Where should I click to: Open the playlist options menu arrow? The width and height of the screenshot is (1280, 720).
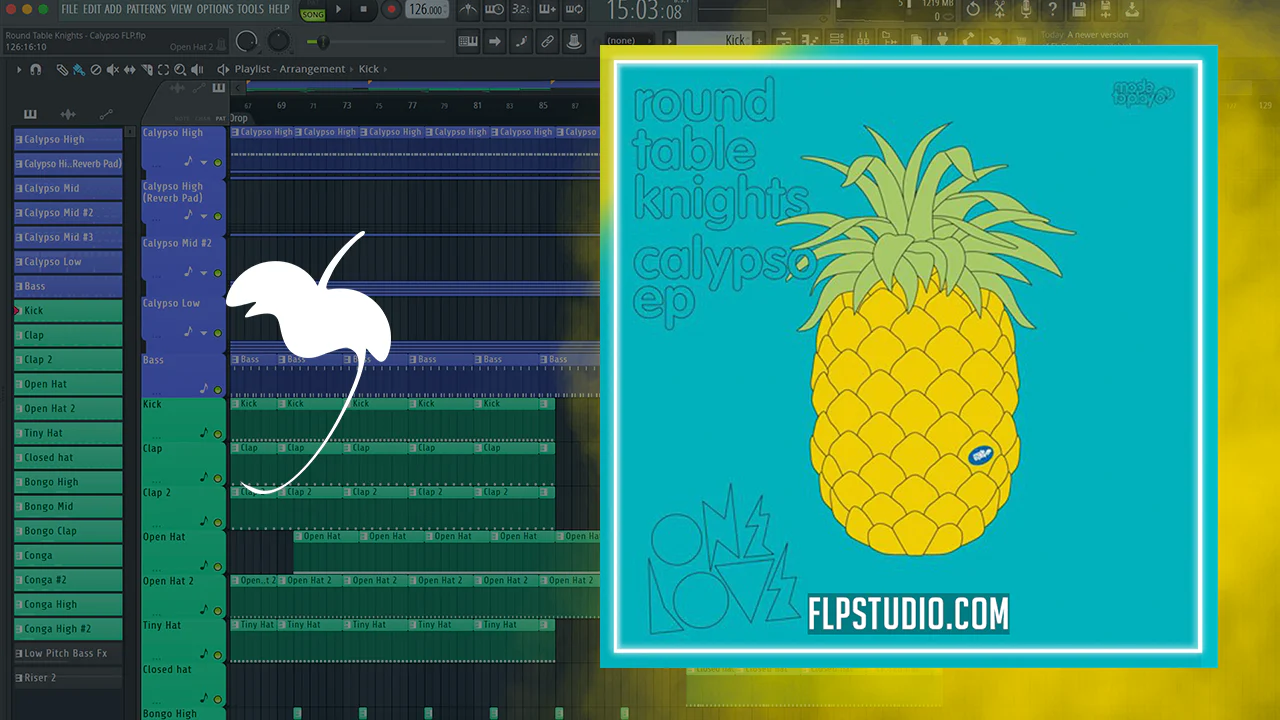[19, 70]
